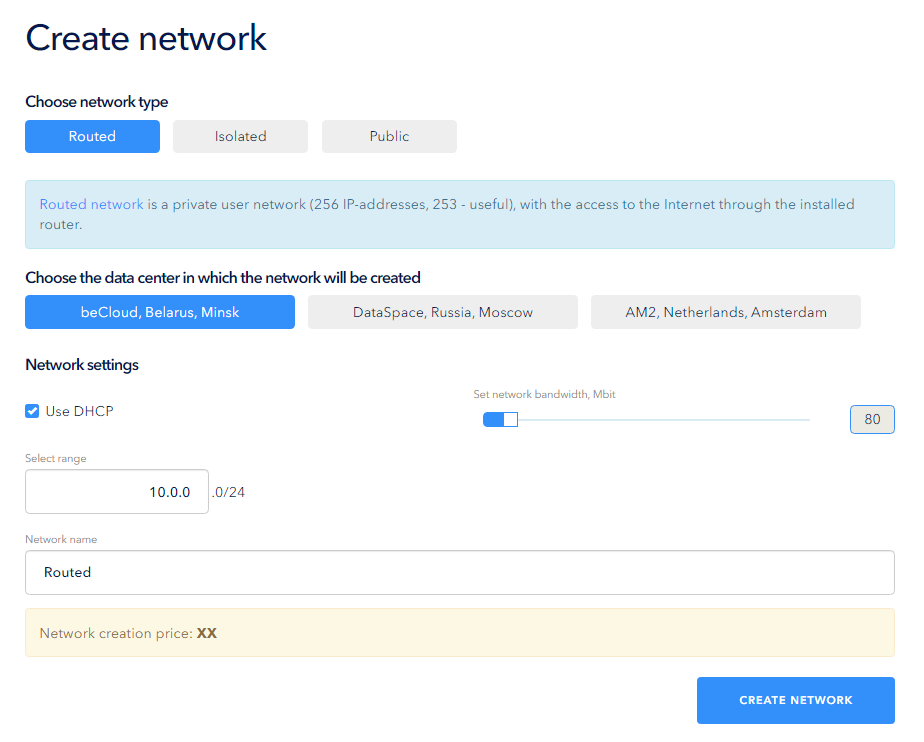This screenshot has height=742, width=924.
Task: Pick DataSpace, Russia, Moscow data center
Action: point(443,312)
